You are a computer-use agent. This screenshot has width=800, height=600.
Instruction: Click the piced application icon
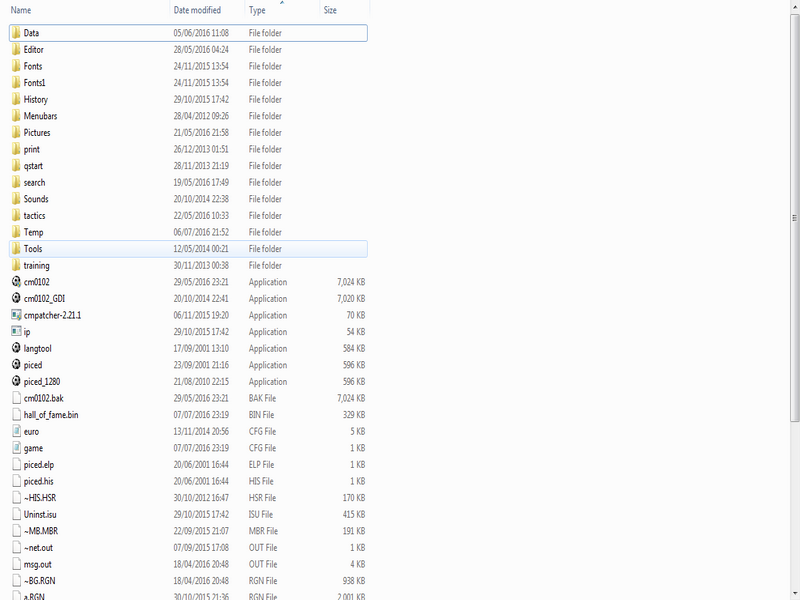[16, 365]
